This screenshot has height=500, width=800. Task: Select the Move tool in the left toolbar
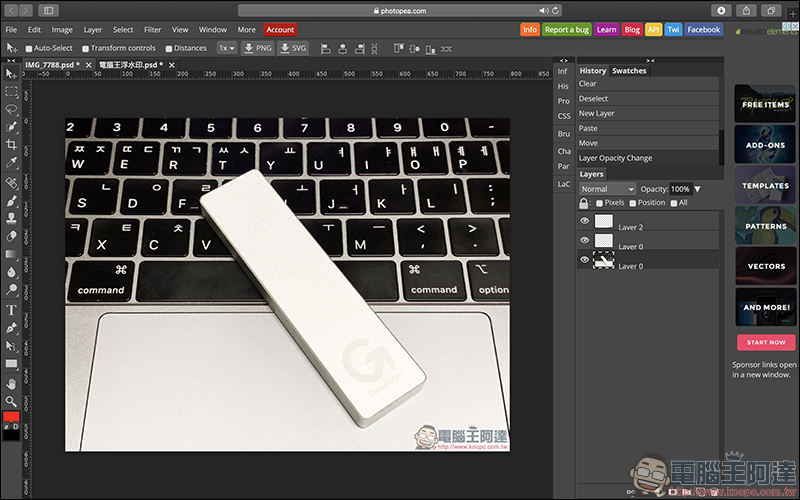(11, 74)
